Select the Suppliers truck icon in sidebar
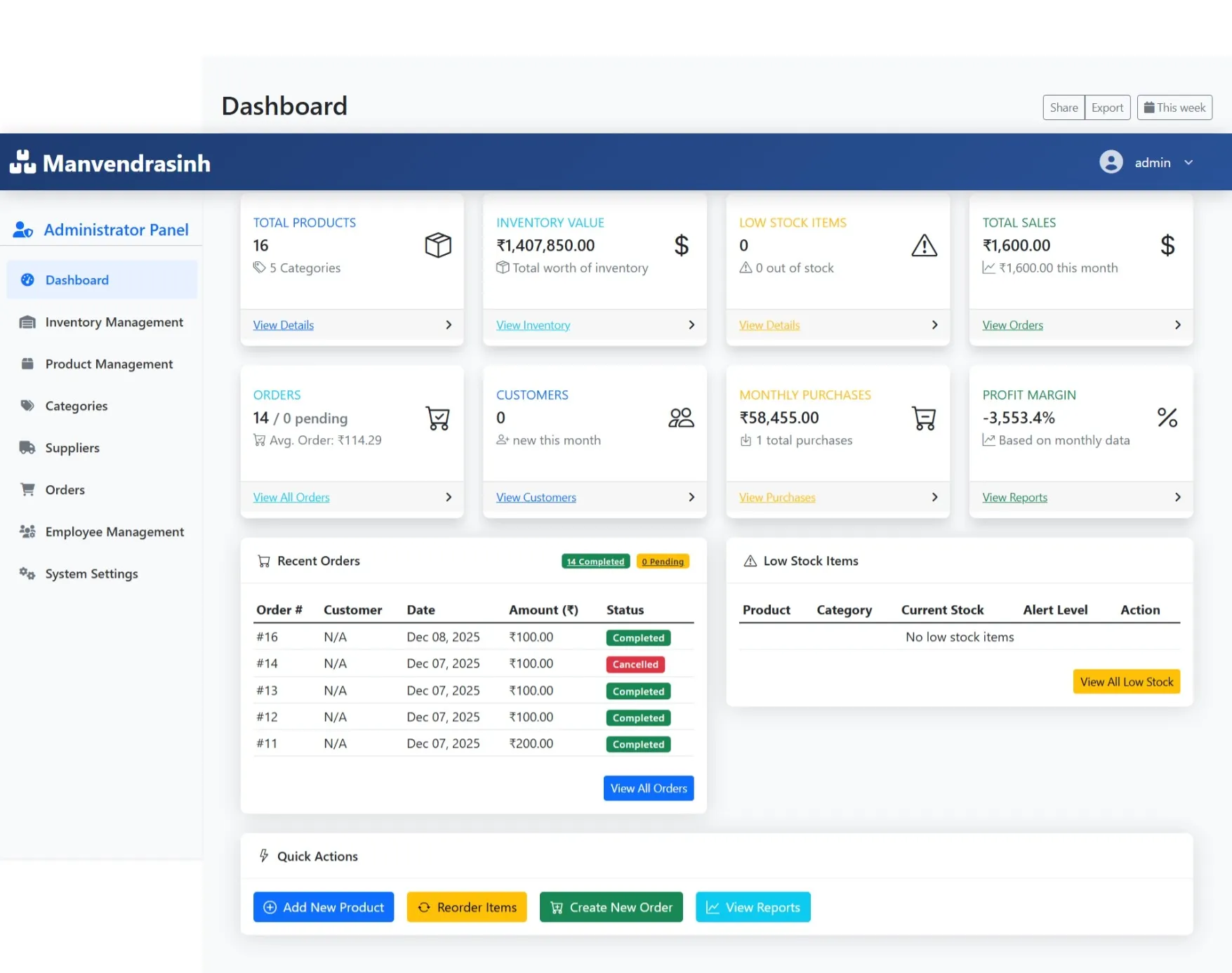 (x=27, y=447)
